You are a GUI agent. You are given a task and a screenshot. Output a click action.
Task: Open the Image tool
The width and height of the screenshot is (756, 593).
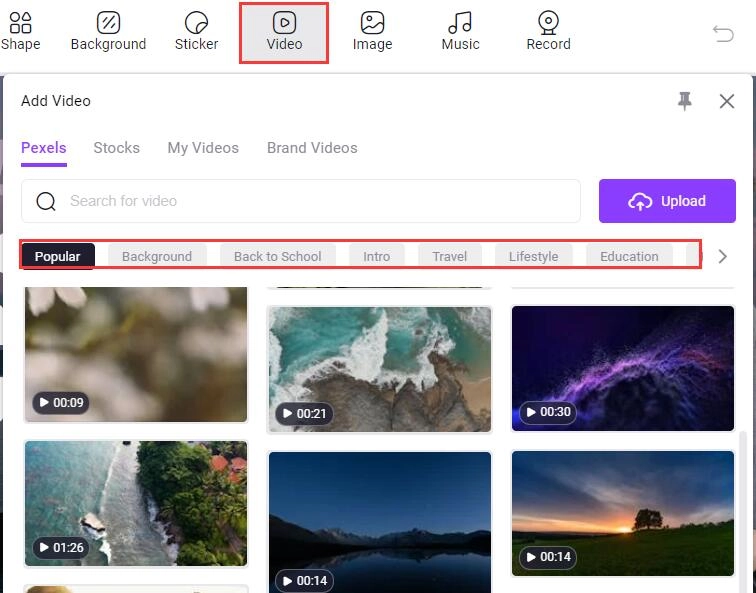tap(372, 31)
